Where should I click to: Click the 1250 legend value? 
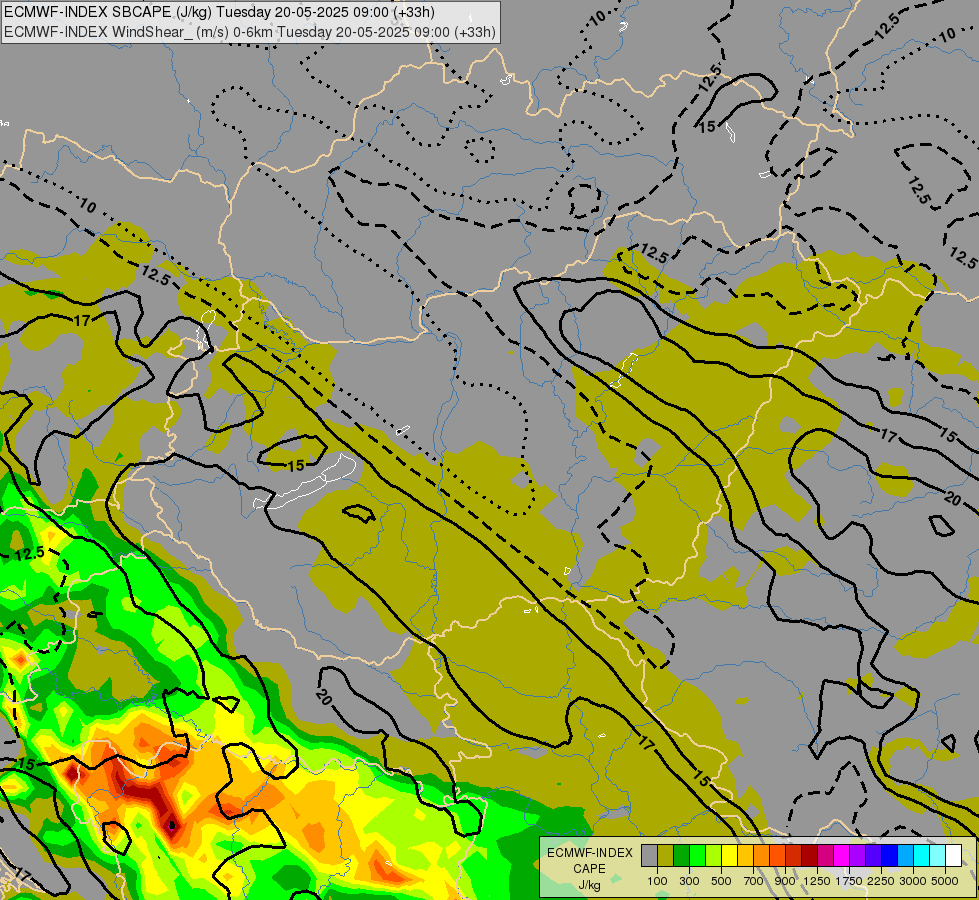point(817,881)
